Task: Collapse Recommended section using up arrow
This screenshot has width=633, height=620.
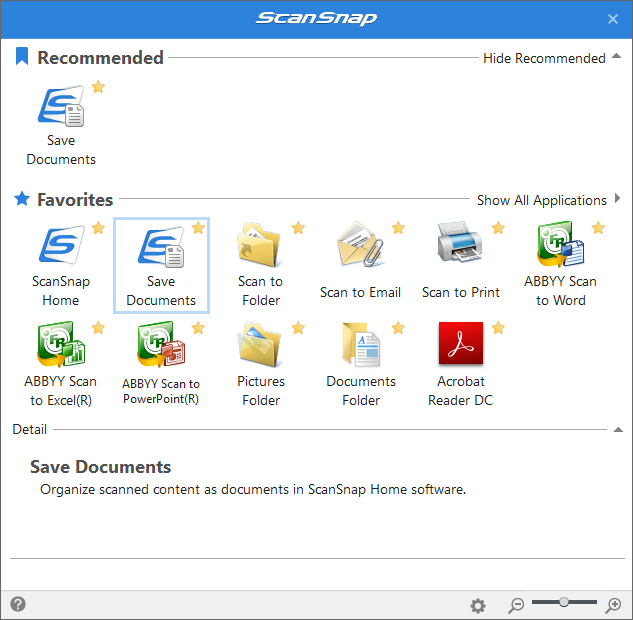Action: click(616, 56)
